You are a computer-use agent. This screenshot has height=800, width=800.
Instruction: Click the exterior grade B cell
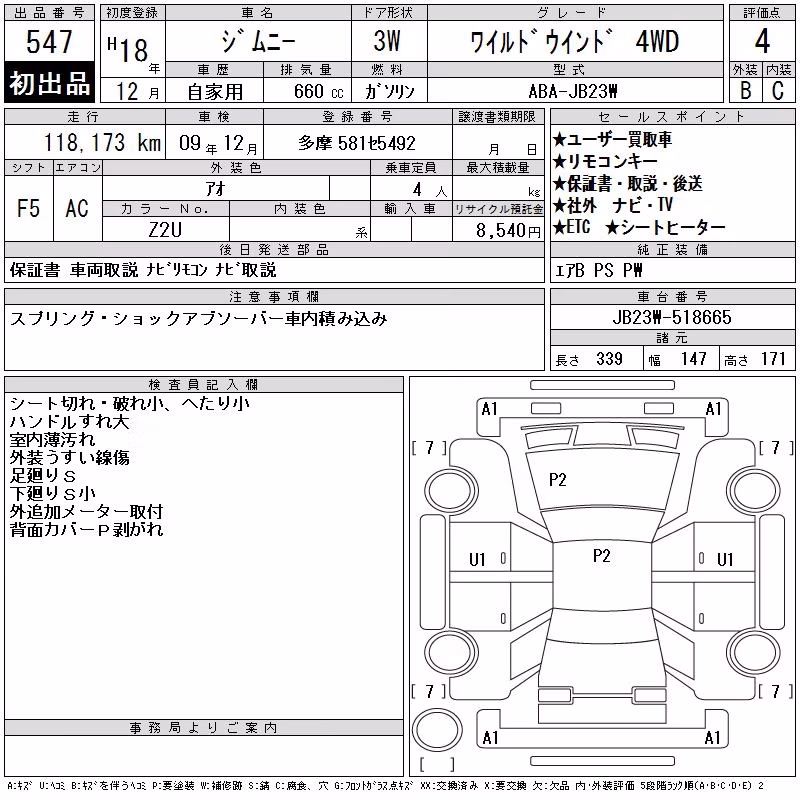tap(745, 90)
